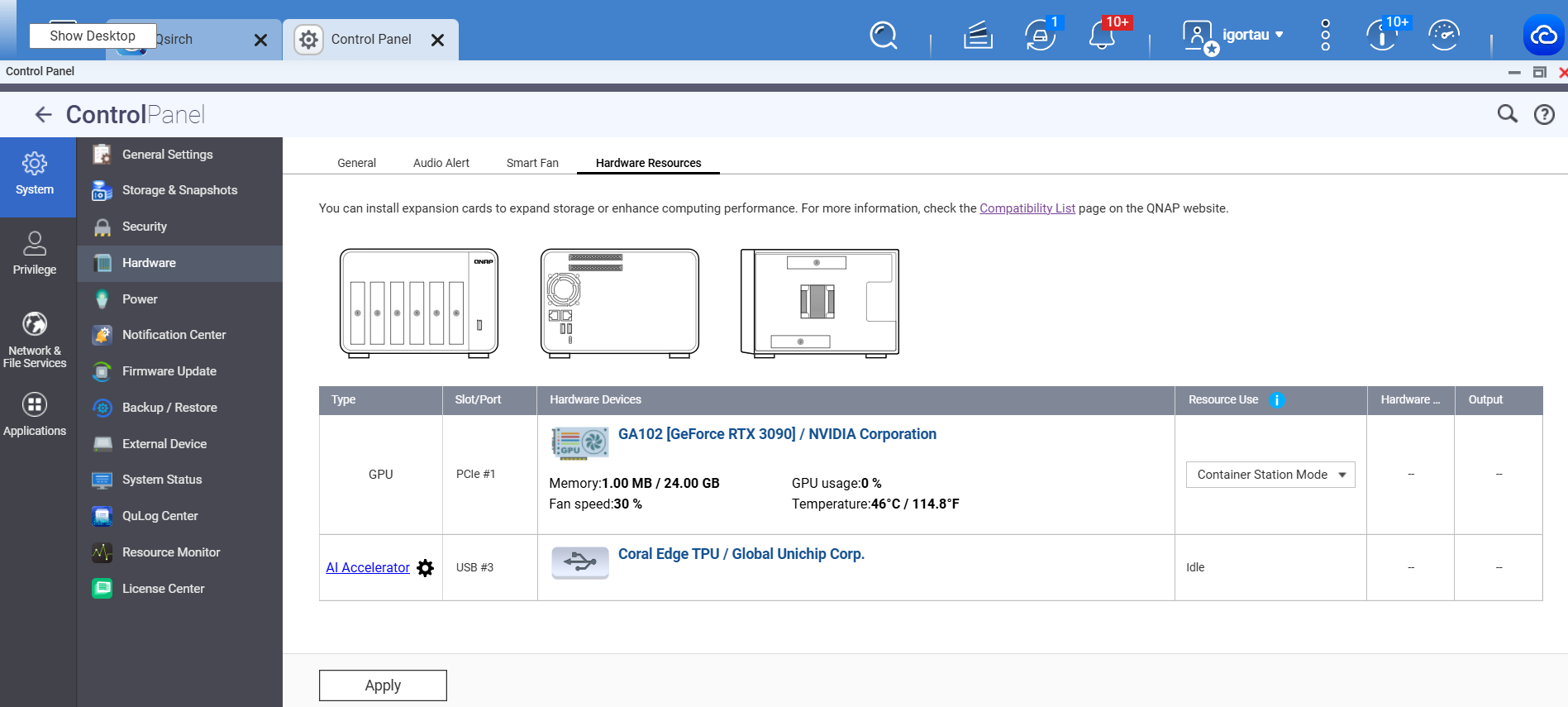This screenshot has height=707, width=1568.
Task: Switch to the Audio Alert tab
Action: point(441,163)
